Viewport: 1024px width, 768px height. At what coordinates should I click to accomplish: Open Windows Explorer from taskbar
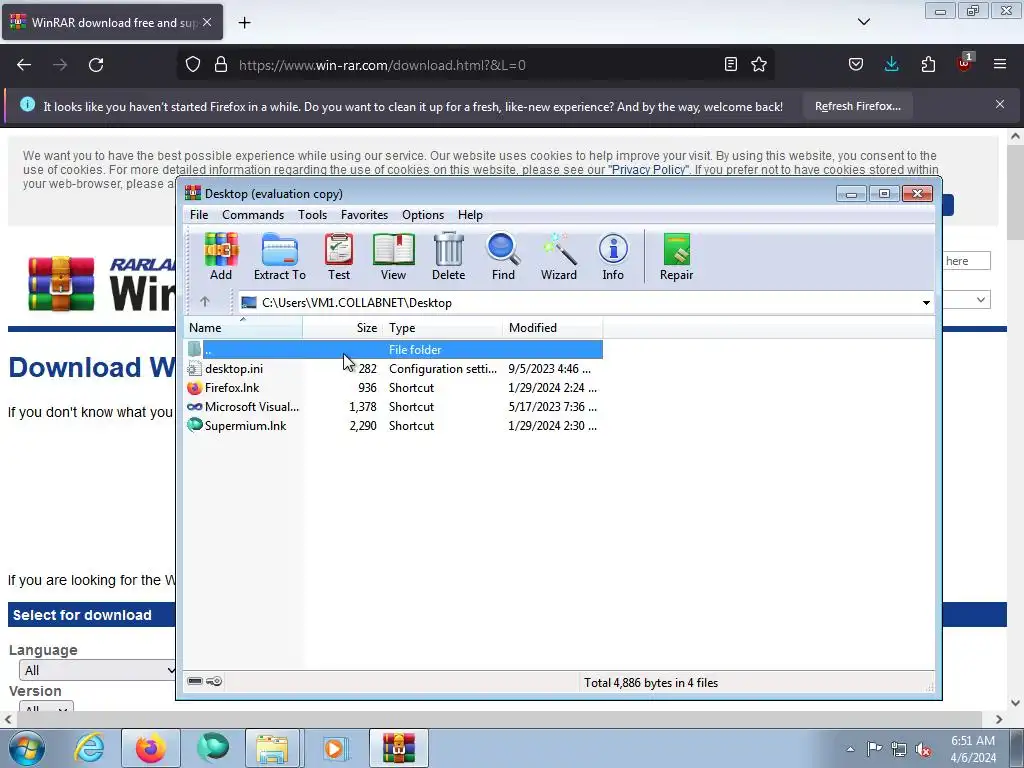[x=272, y=748]
